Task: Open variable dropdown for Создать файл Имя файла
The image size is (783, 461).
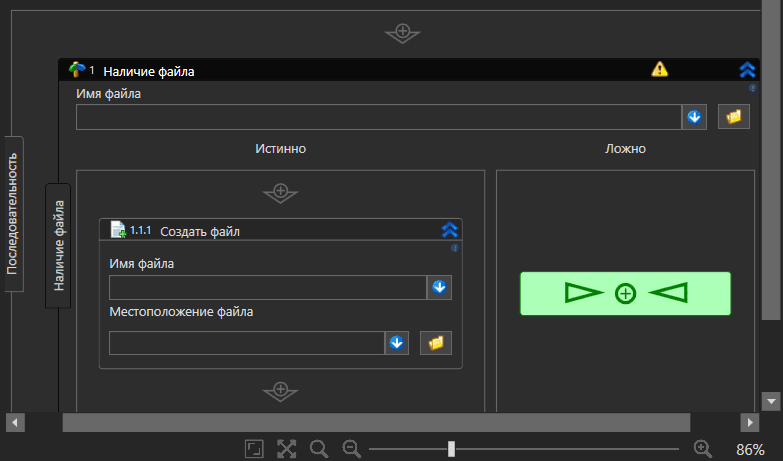Action: [439, 287]
